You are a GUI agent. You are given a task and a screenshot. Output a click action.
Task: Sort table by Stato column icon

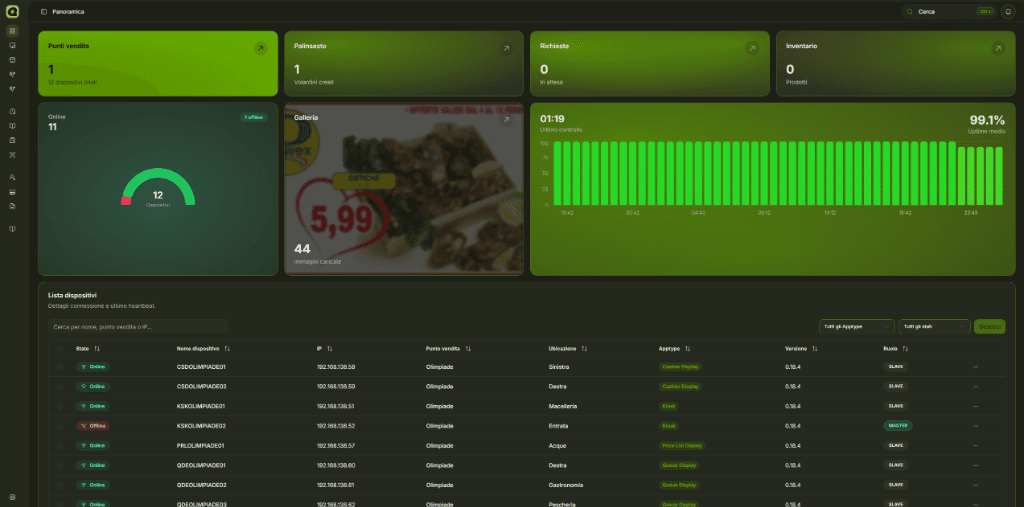(97, 349)
